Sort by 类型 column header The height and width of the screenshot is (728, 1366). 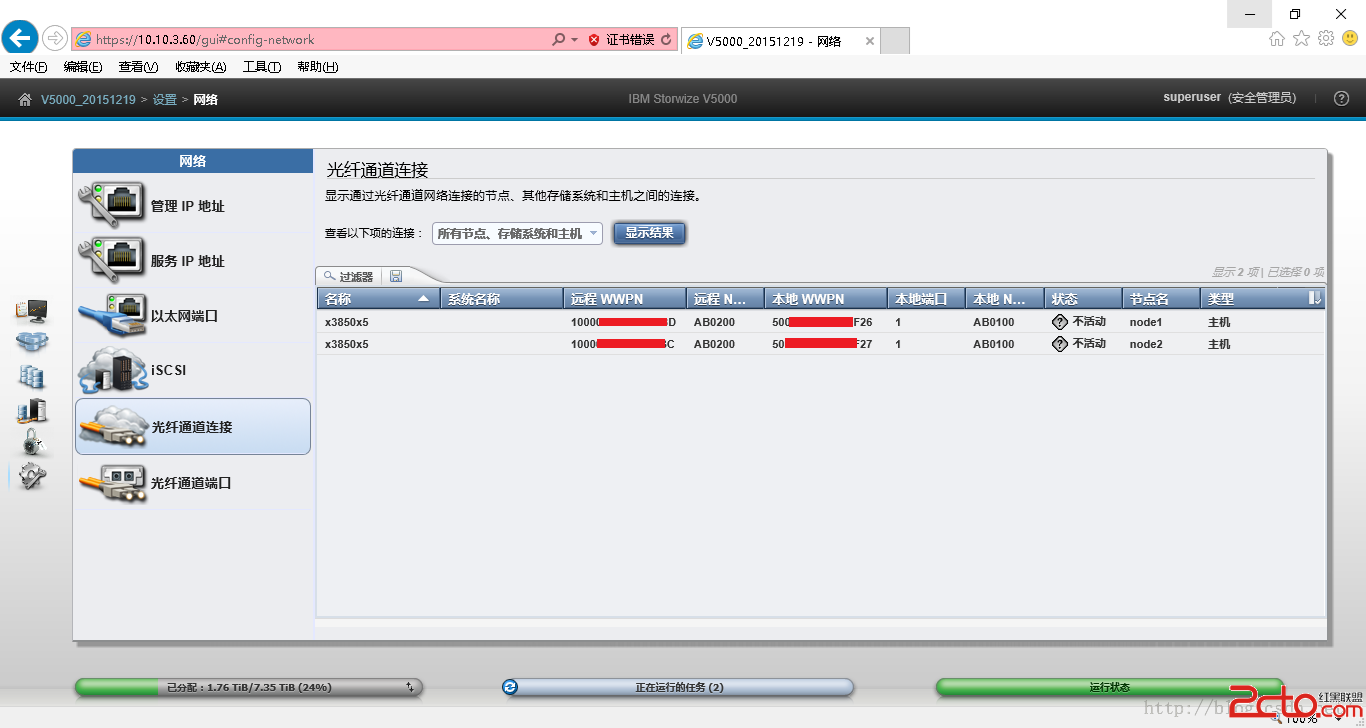1253,298
